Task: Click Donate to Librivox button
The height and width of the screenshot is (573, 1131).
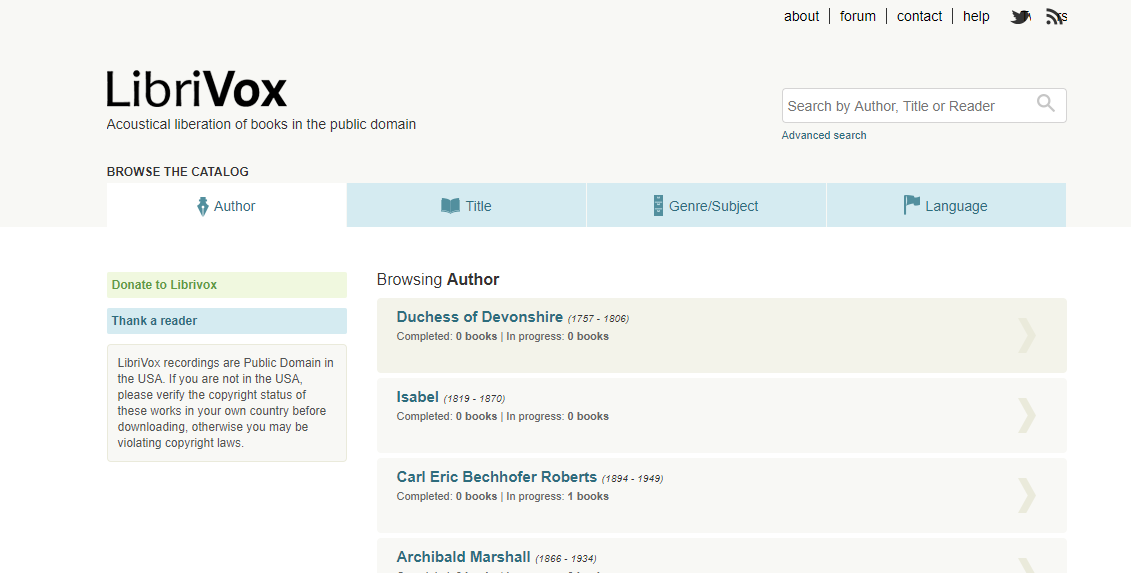Action: [x=226, y=285]
